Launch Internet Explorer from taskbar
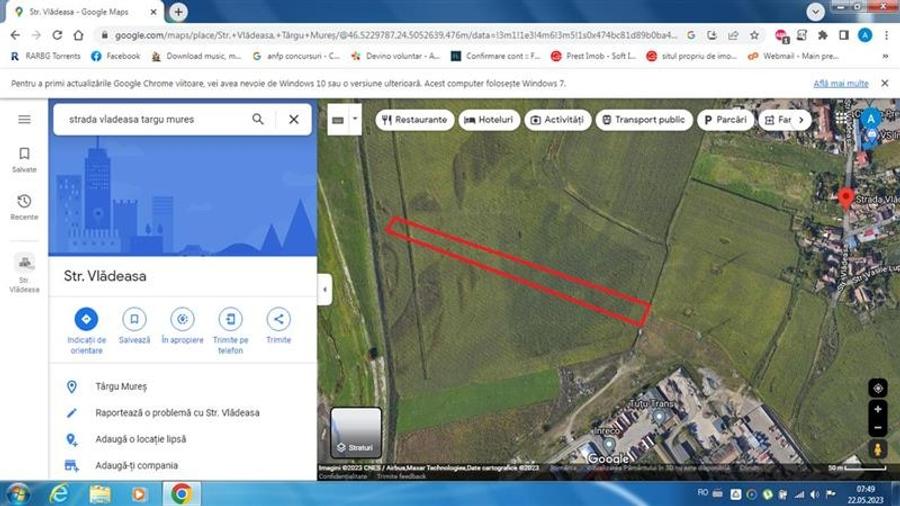 coord(59,493)
